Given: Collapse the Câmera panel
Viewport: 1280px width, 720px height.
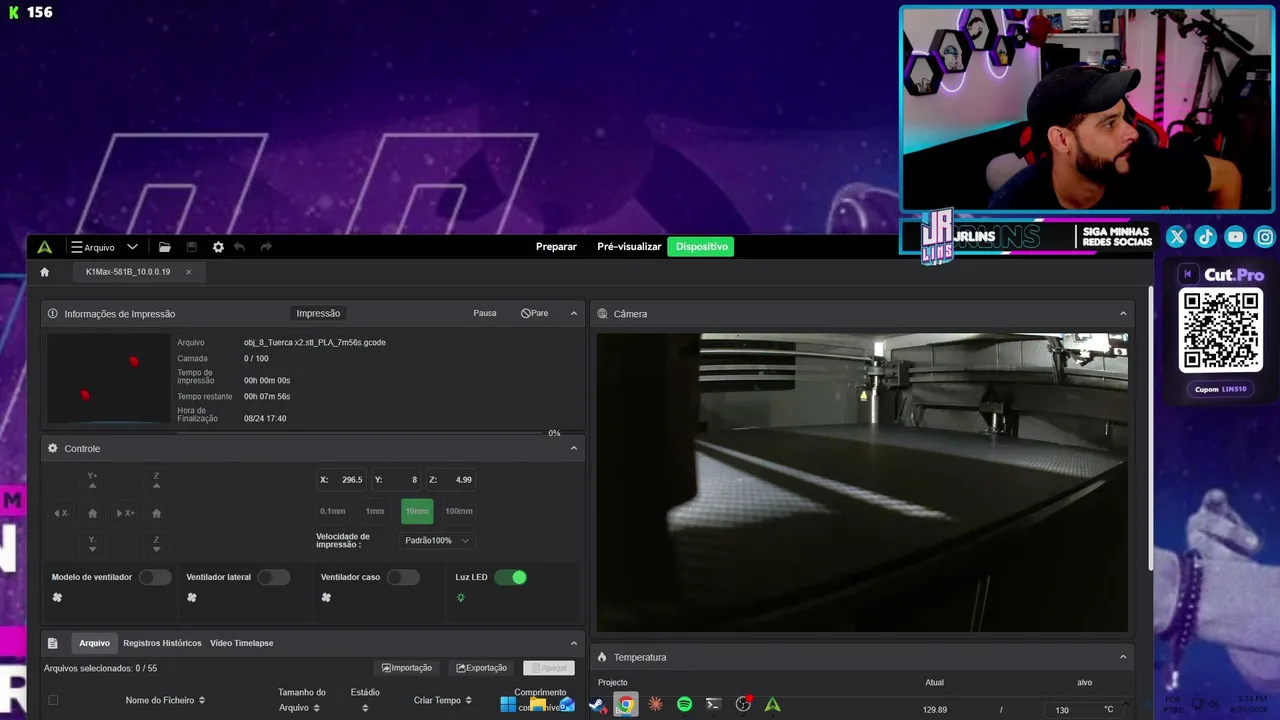Looking at the screenshot, I should click(1123, 313).
